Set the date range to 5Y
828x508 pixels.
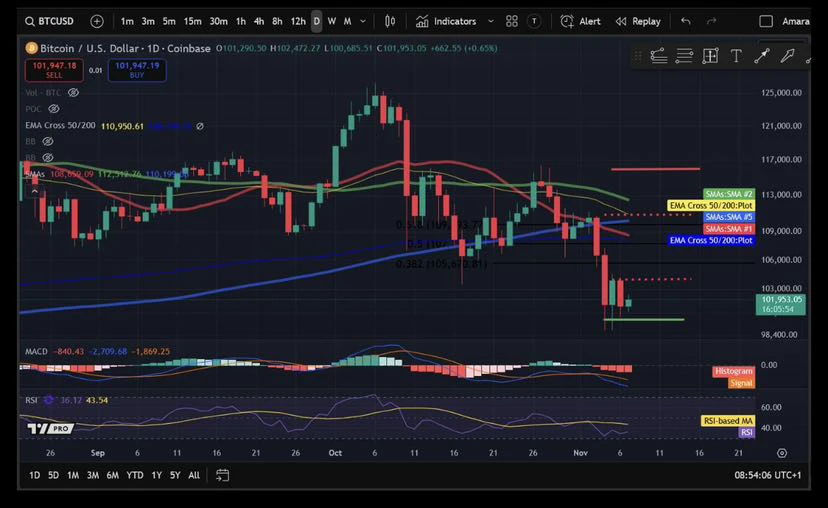(175, 475)
